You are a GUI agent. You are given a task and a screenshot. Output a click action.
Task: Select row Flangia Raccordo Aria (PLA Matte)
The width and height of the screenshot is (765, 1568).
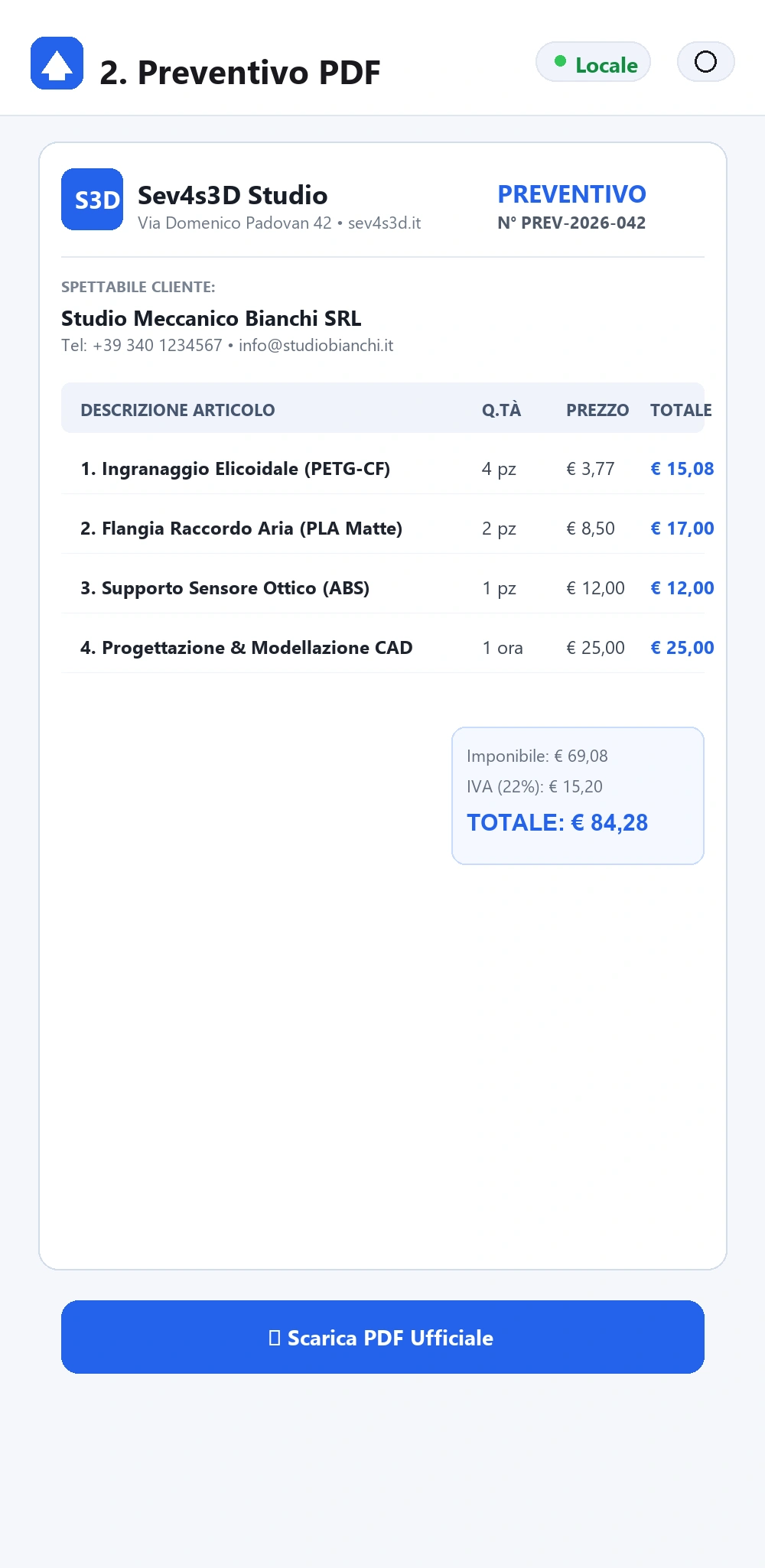pos(382,529)
